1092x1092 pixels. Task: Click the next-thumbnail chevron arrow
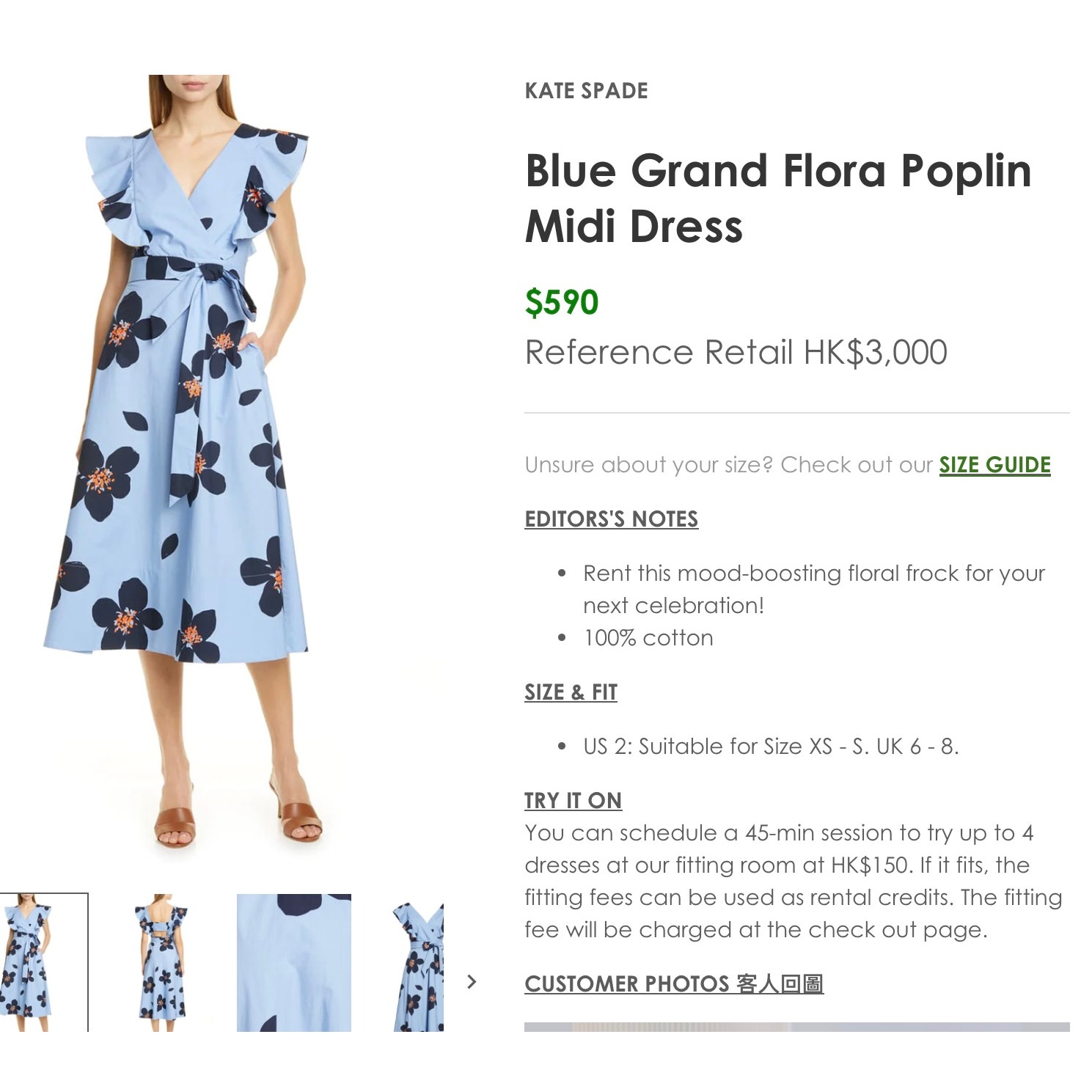pyautogui.click(x=472, y=981)
